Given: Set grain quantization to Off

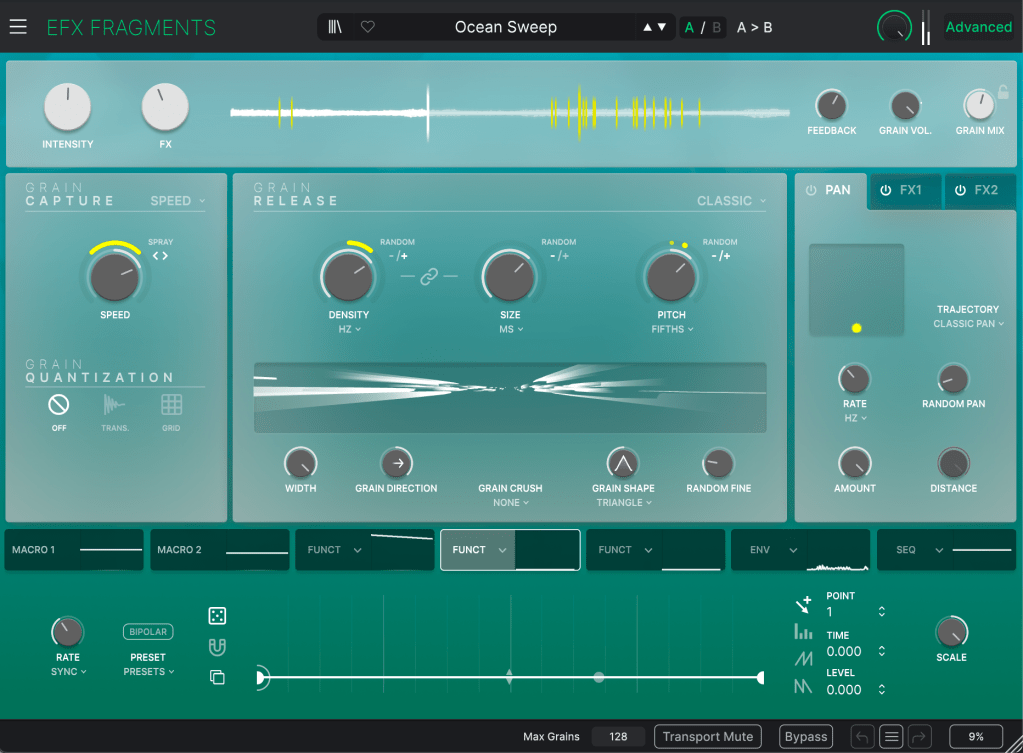Looking at the screenshot, I should tap(59, 405).
